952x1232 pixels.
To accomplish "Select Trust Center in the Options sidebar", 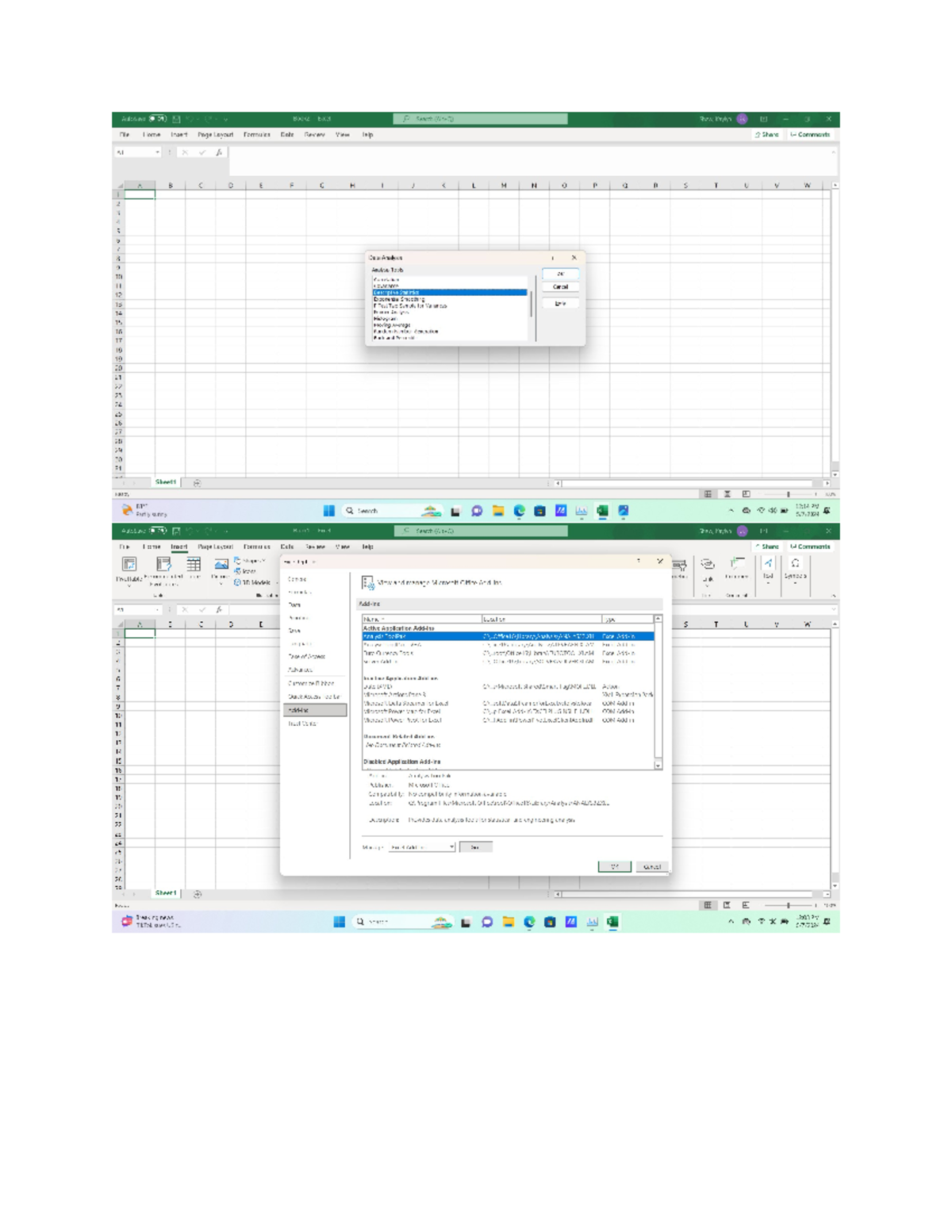I will pos(302,723).
